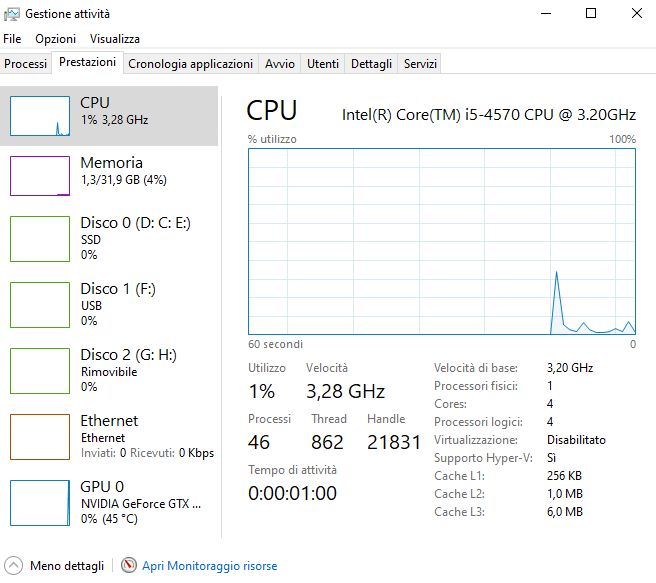Select the Memoria mini graph in sidebar
This screenshot has height=583, width=656.
pyautogui.click(x=40, y=176)
